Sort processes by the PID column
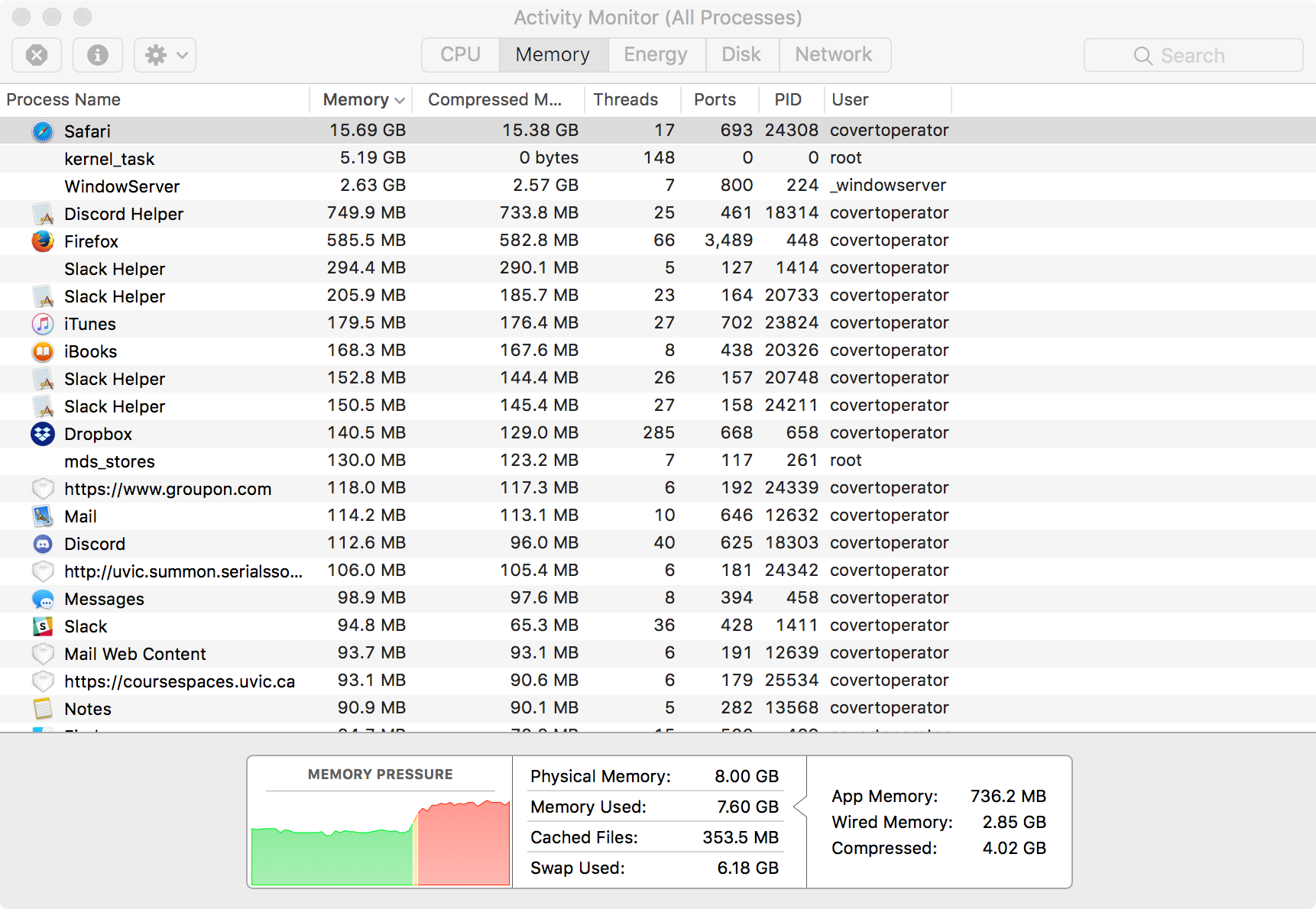1316x909 pixels. (789, 99)
